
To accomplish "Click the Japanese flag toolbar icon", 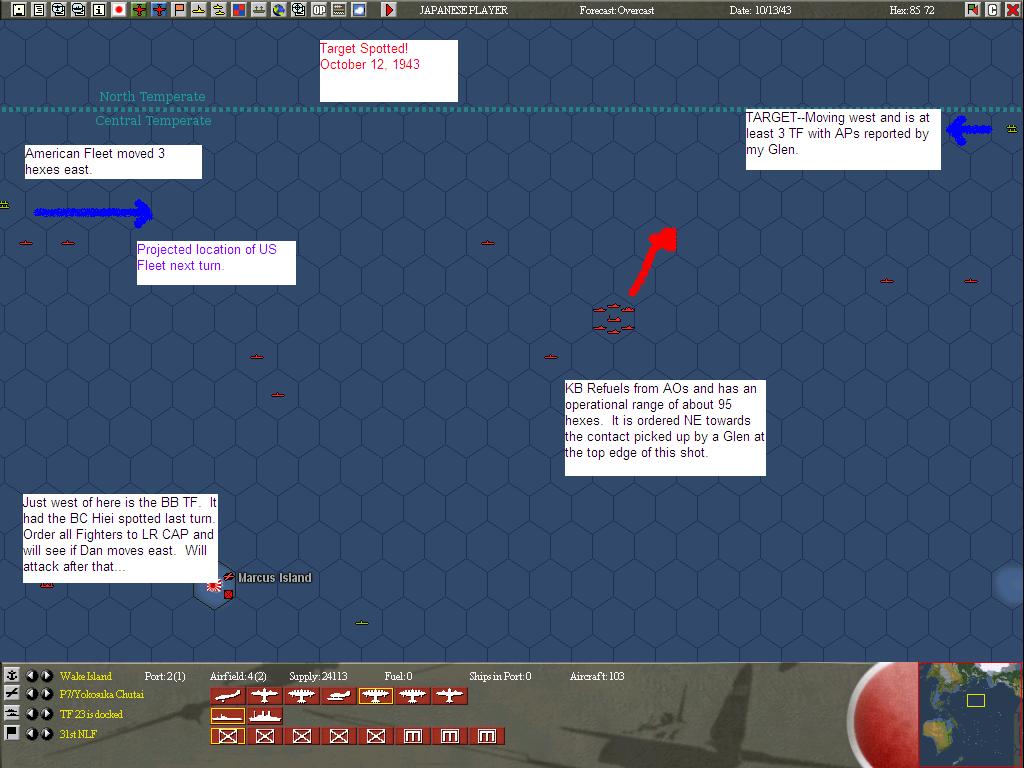I will (119, 10).
